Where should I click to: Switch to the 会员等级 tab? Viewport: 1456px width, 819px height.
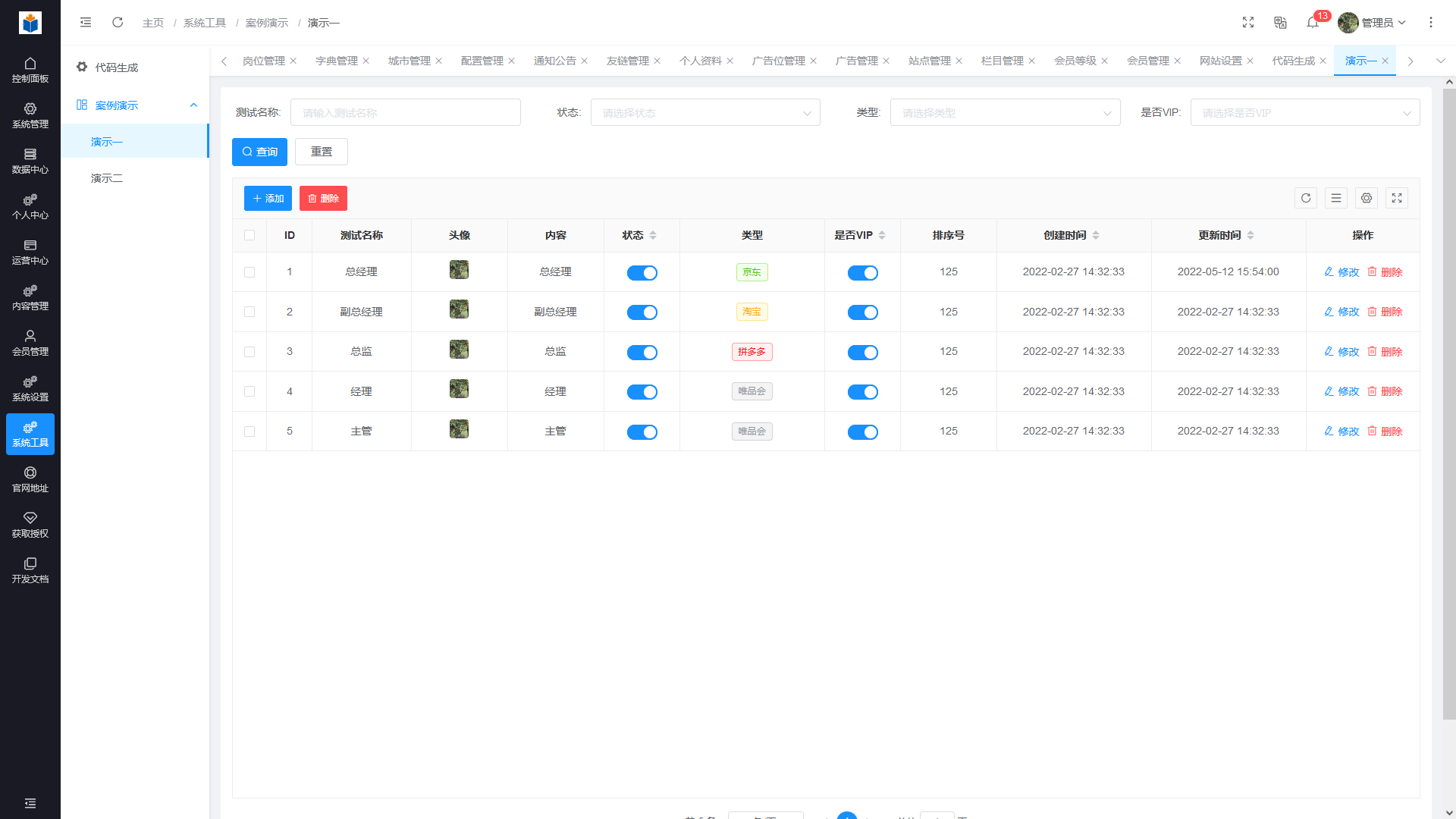[1075, 61]
